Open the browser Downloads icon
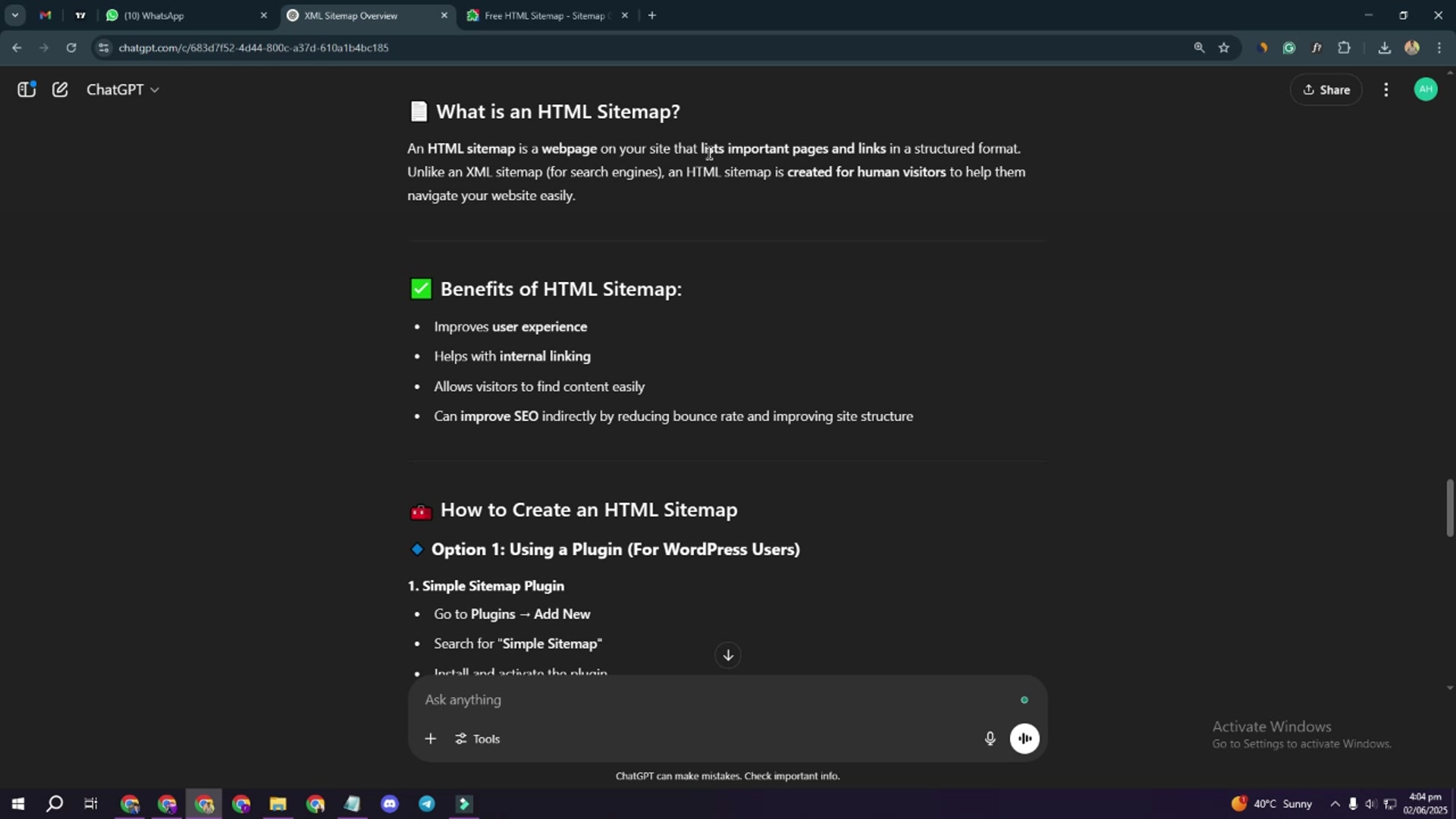 tap(1385, 48)
